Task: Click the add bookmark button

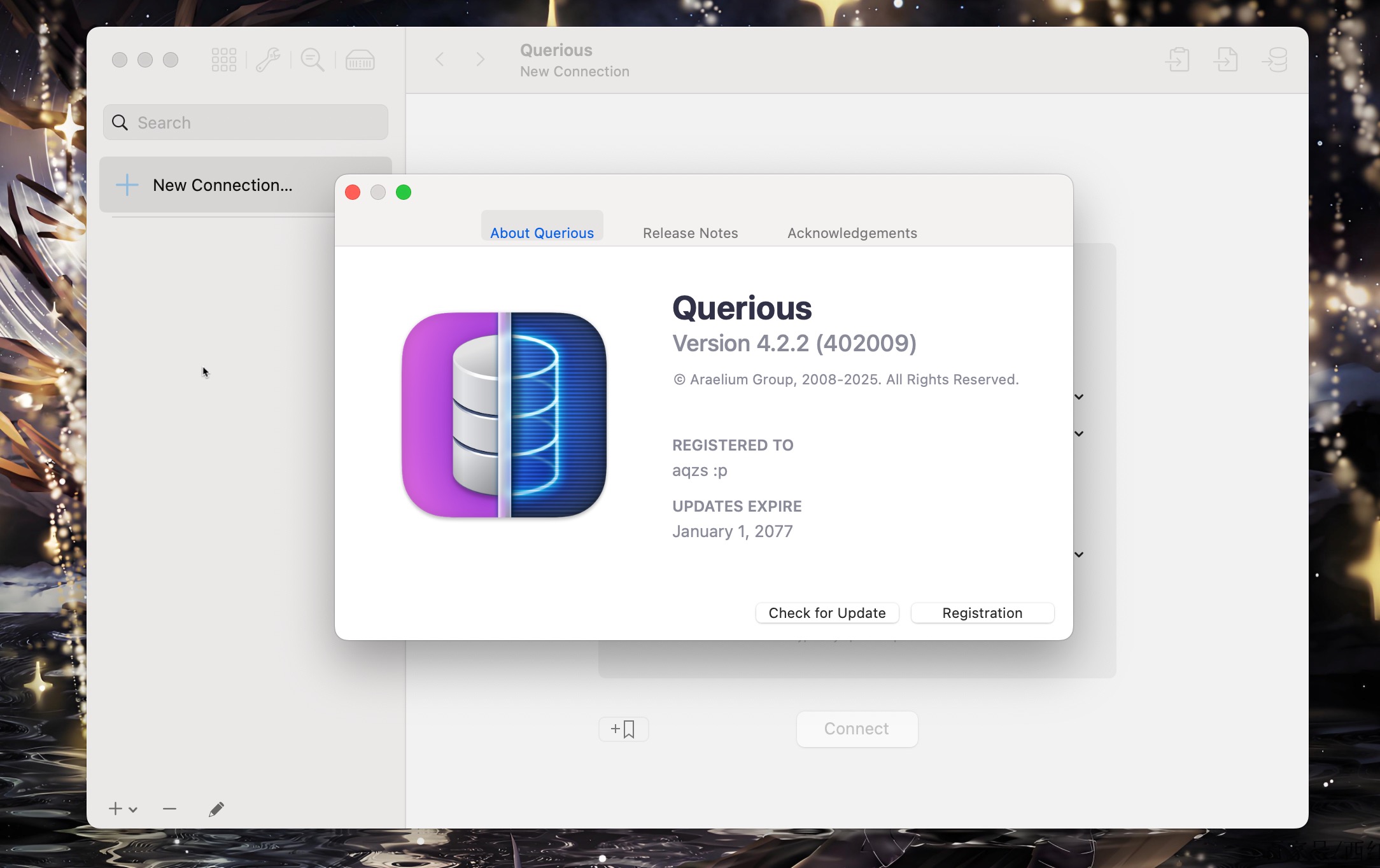Action: click(623, 729)
